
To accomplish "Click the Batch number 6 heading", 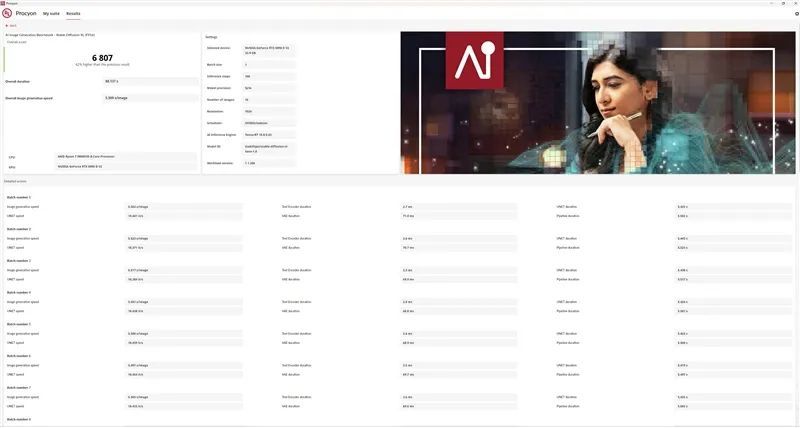I will (x=19, y=356).
